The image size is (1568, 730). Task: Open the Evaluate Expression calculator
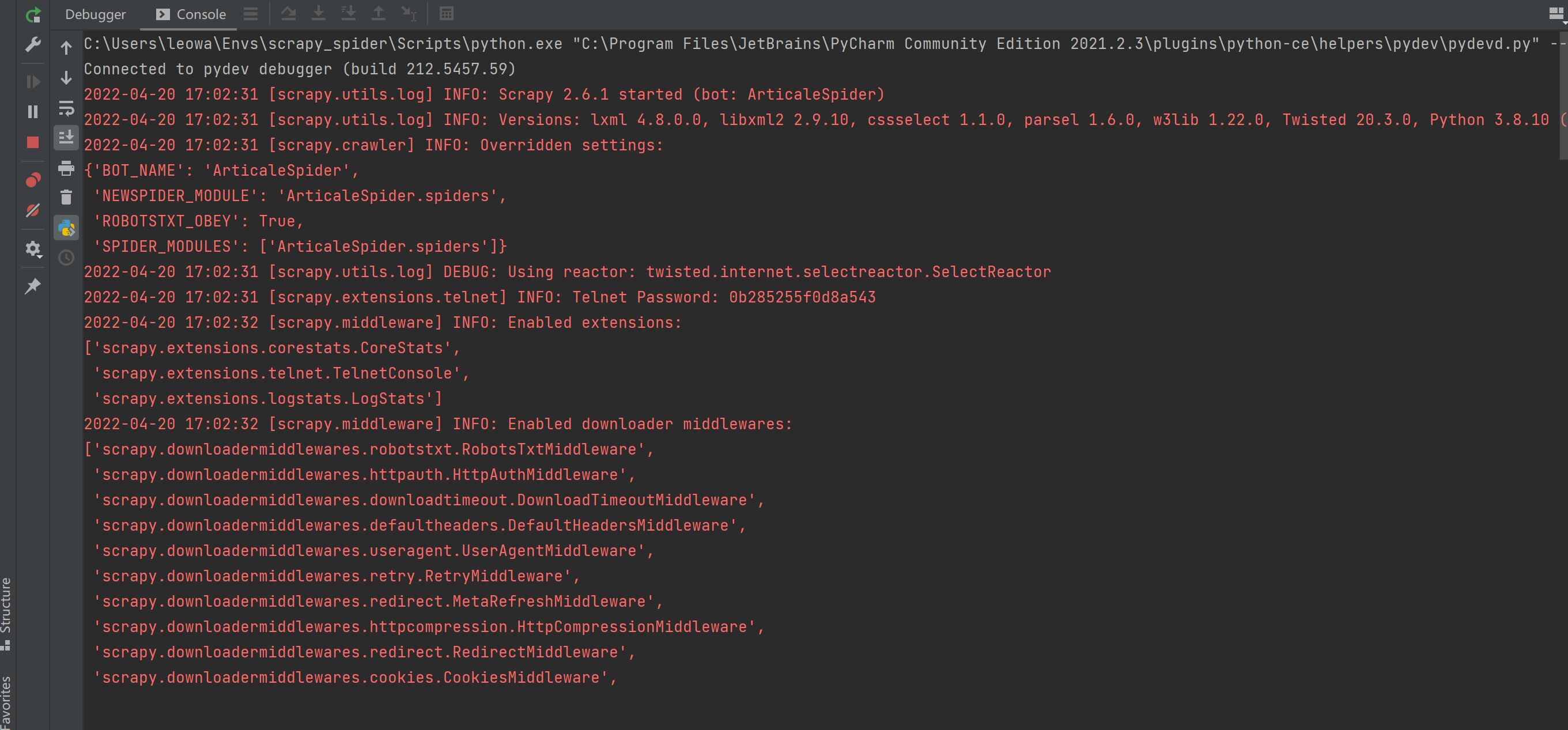click(446, 14)
